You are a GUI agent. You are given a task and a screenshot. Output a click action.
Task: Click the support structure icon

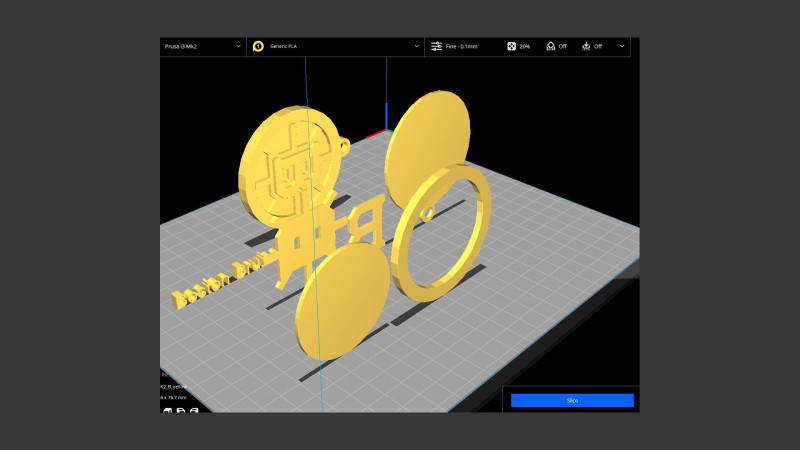point(549,46)
